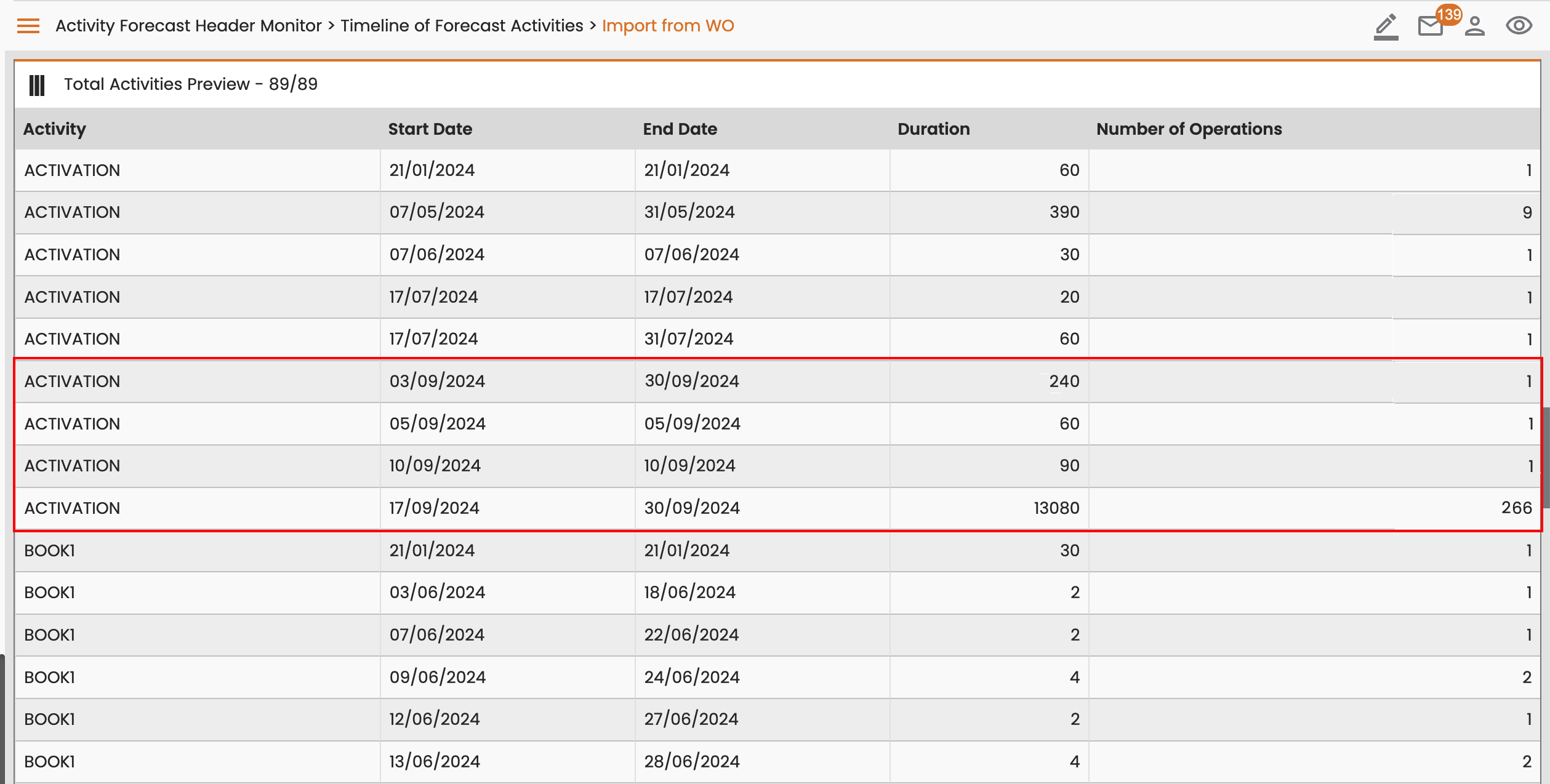Open the user profile icon
The width and height of the screenshot is (1550, 784).
coord(1474,26)
